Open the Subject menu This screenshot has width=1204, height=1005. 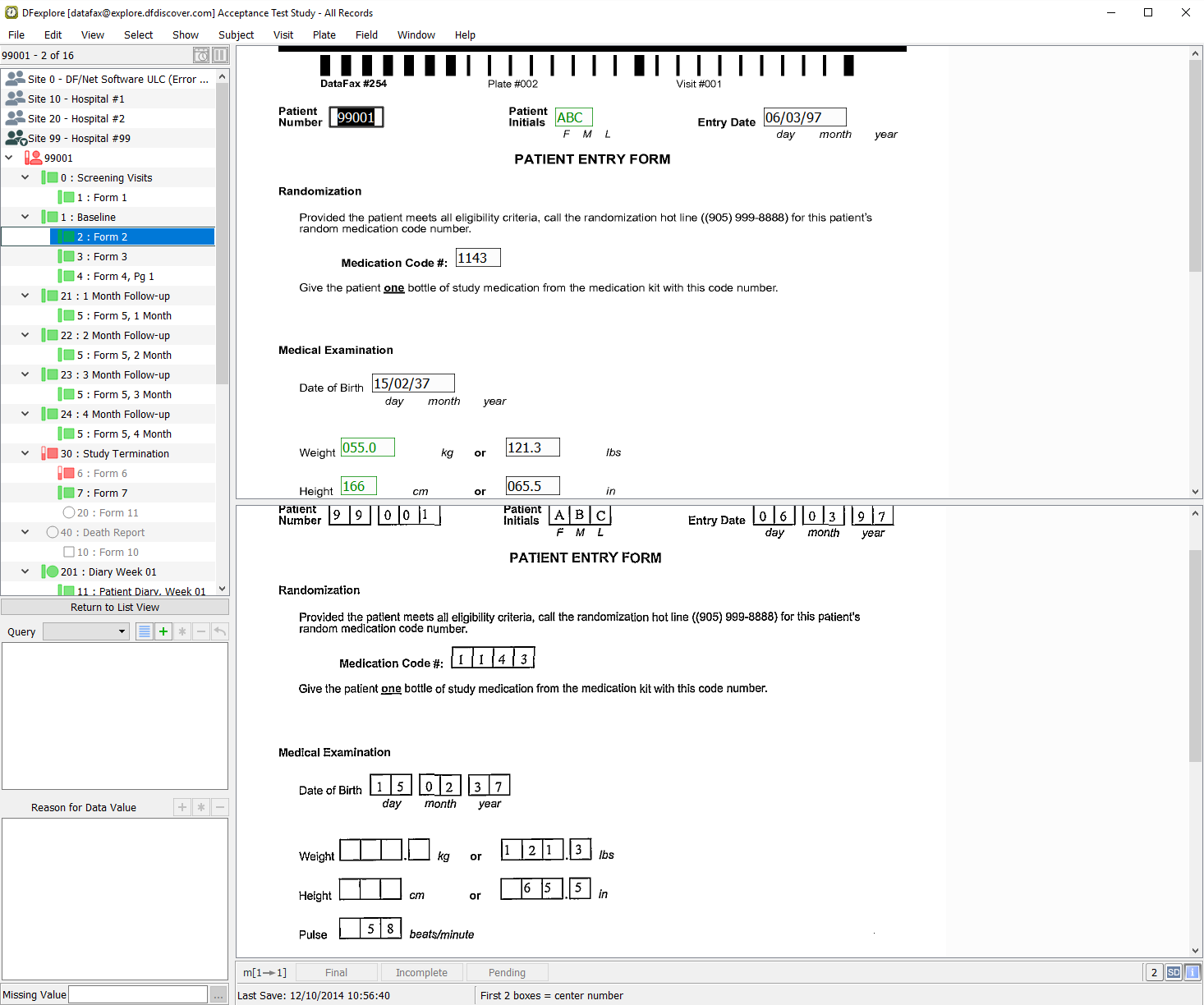(236, 34)
